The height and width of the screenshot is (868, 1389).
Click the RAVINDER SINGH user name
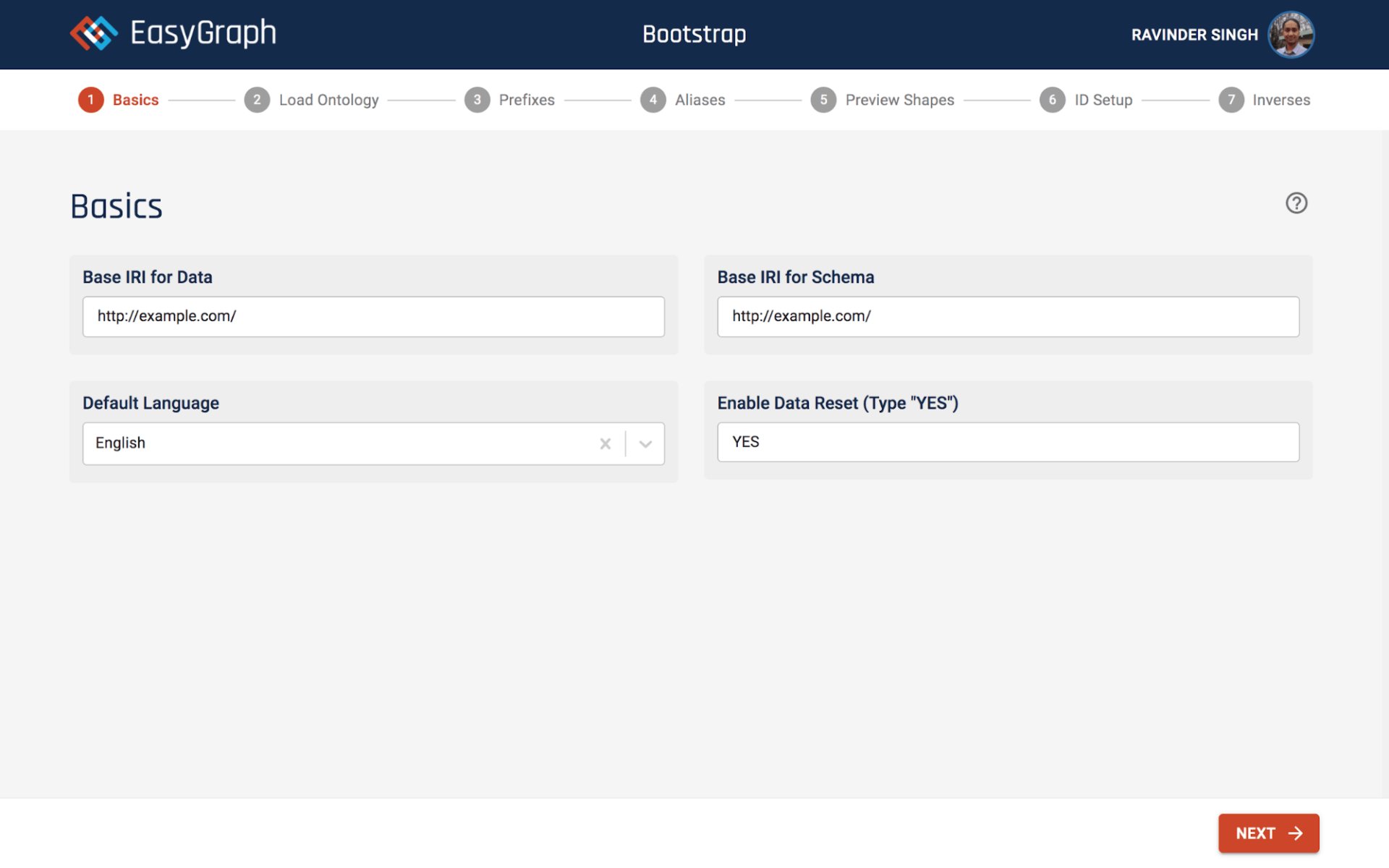pos(1194,35)
